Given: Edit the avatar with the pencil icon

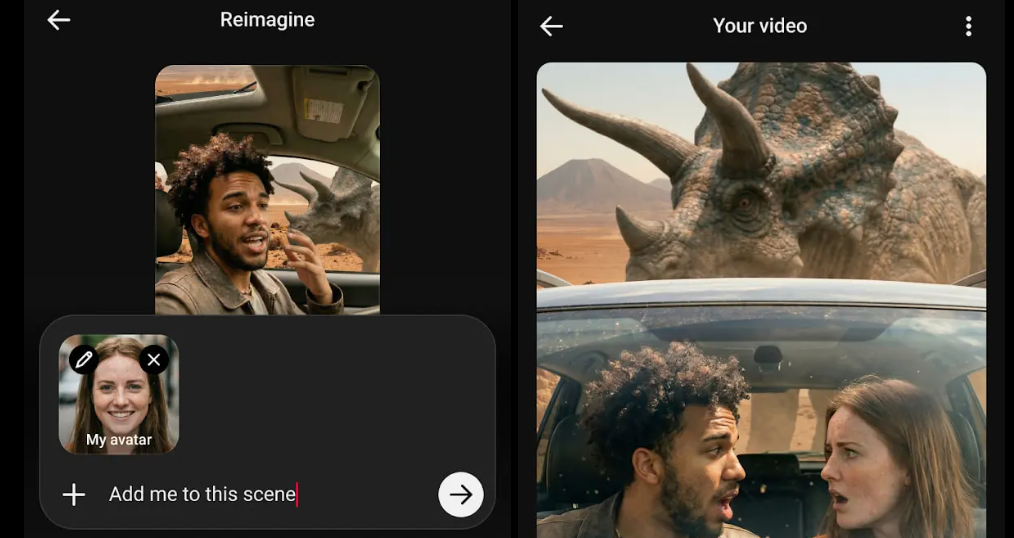Looking at the screenshot, I should click(x=83, y=359).
